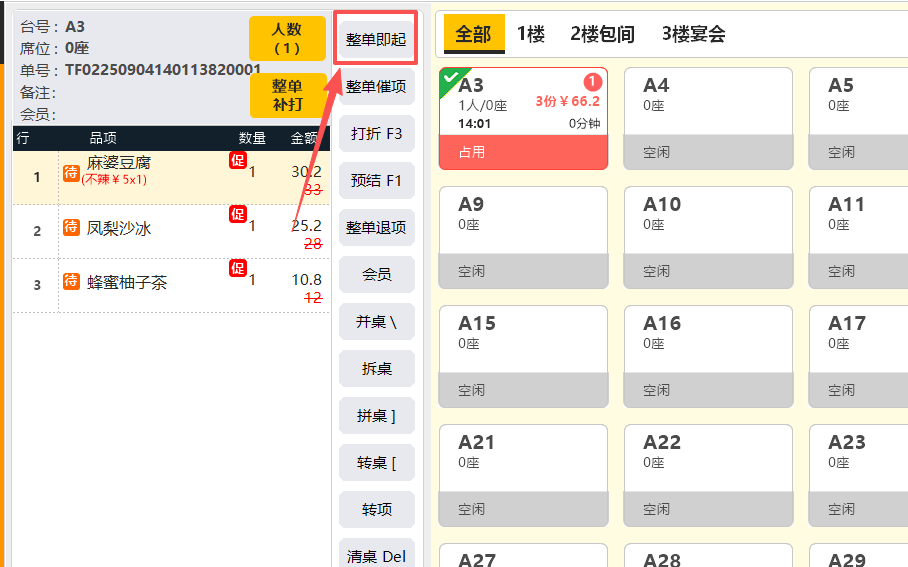Click 促 promo tag on 蜂蜜柚子茶 row
This screenshot has height=567, width=908.
[x=237, y=268]
